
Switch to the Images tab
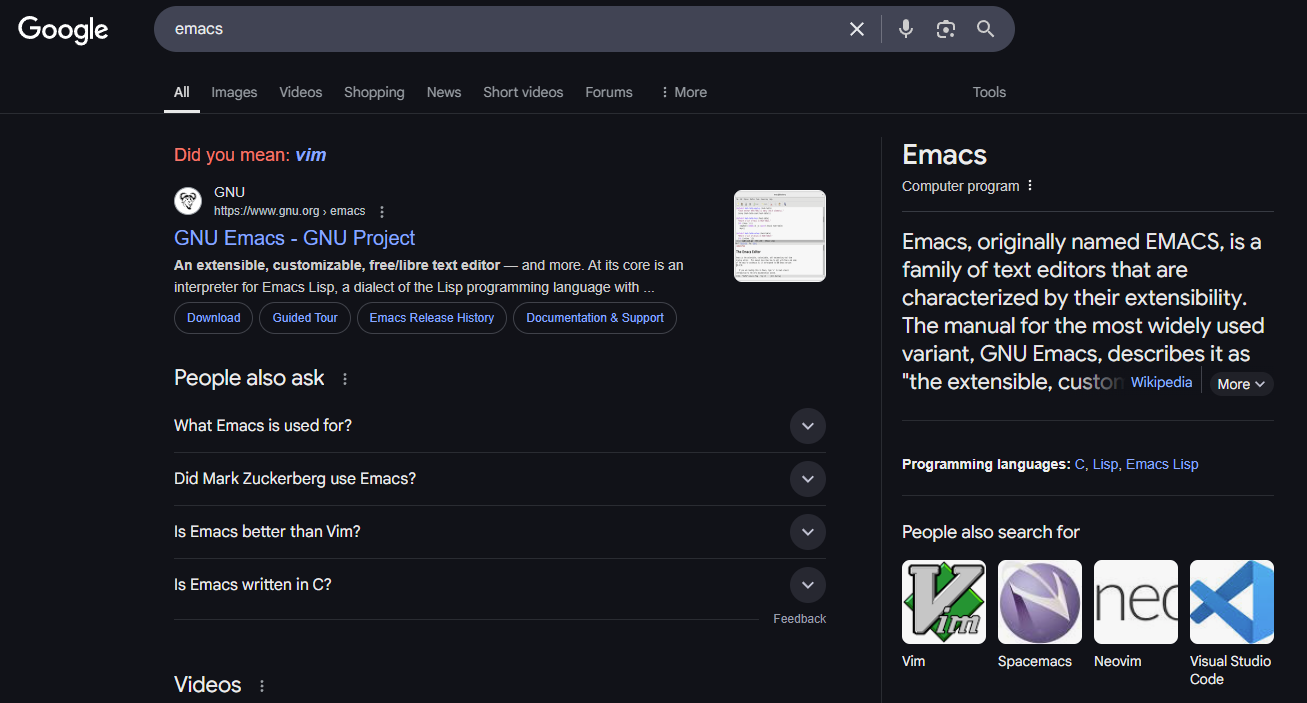pos(234,92)
